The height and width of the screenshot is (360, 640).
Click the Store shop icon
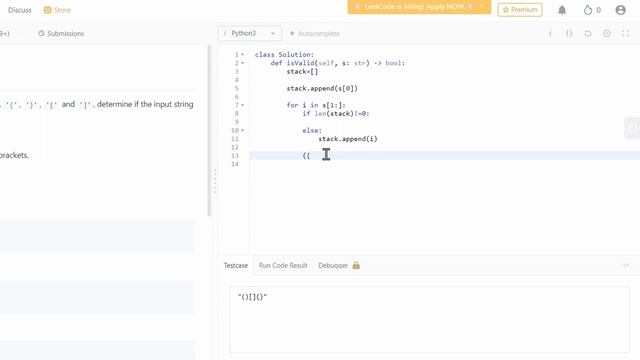point(47,10)
